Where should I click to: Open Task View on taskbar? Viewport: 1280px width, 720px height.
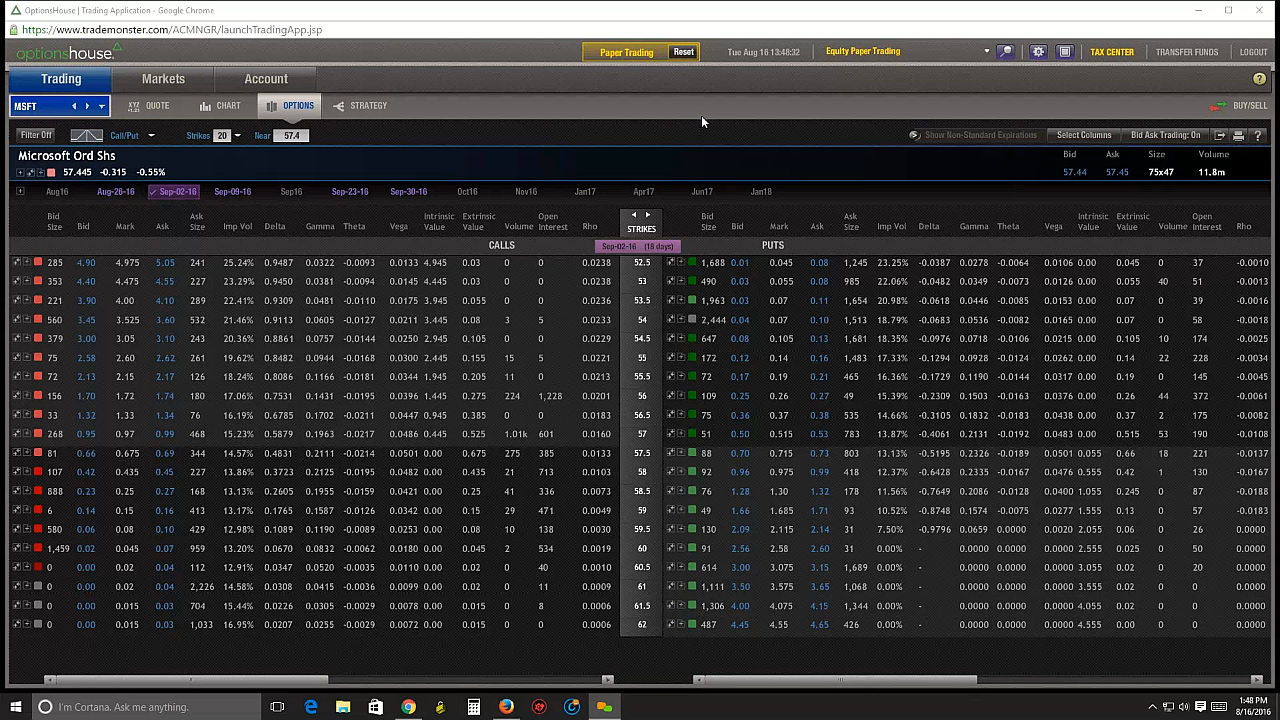277,707
